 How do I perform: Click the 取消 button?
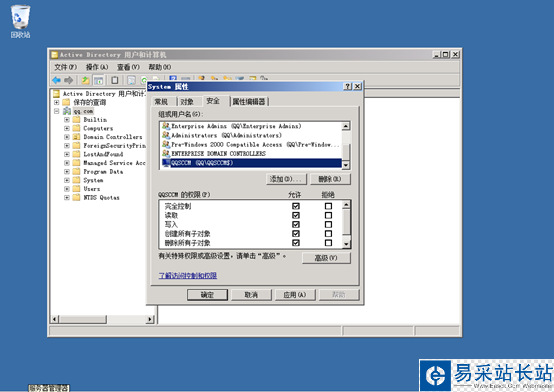(x=251, y=294)
